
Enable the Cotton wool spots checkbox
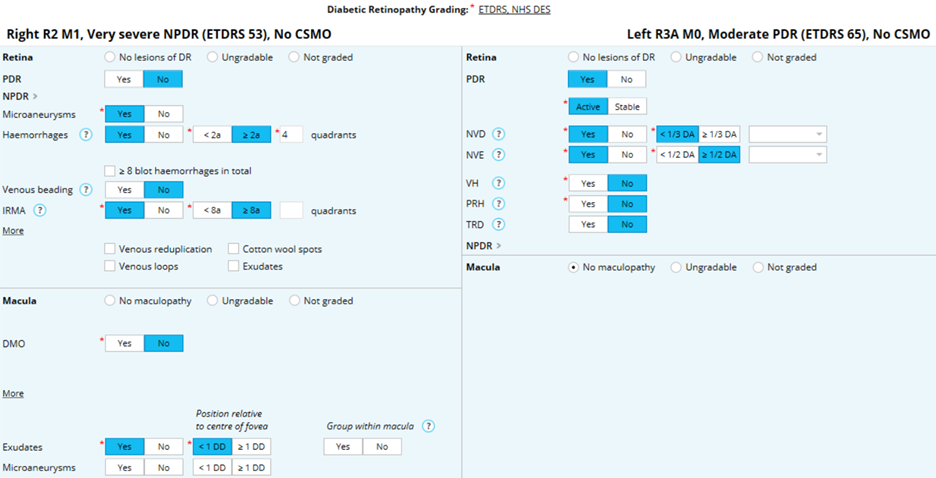click(x=234, y=249)
